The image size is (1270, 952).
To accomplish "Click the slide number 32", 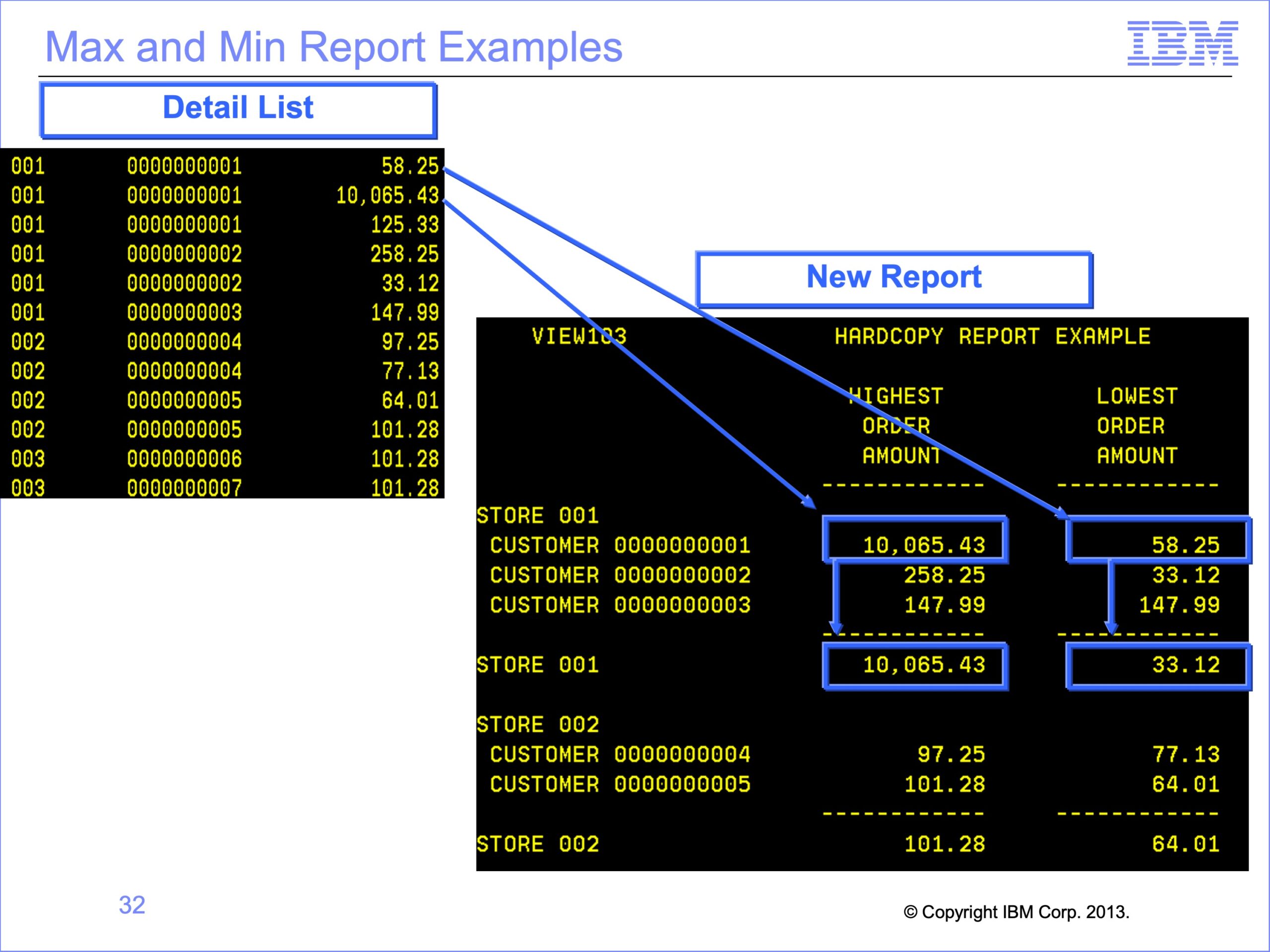I will pos(132,905).
